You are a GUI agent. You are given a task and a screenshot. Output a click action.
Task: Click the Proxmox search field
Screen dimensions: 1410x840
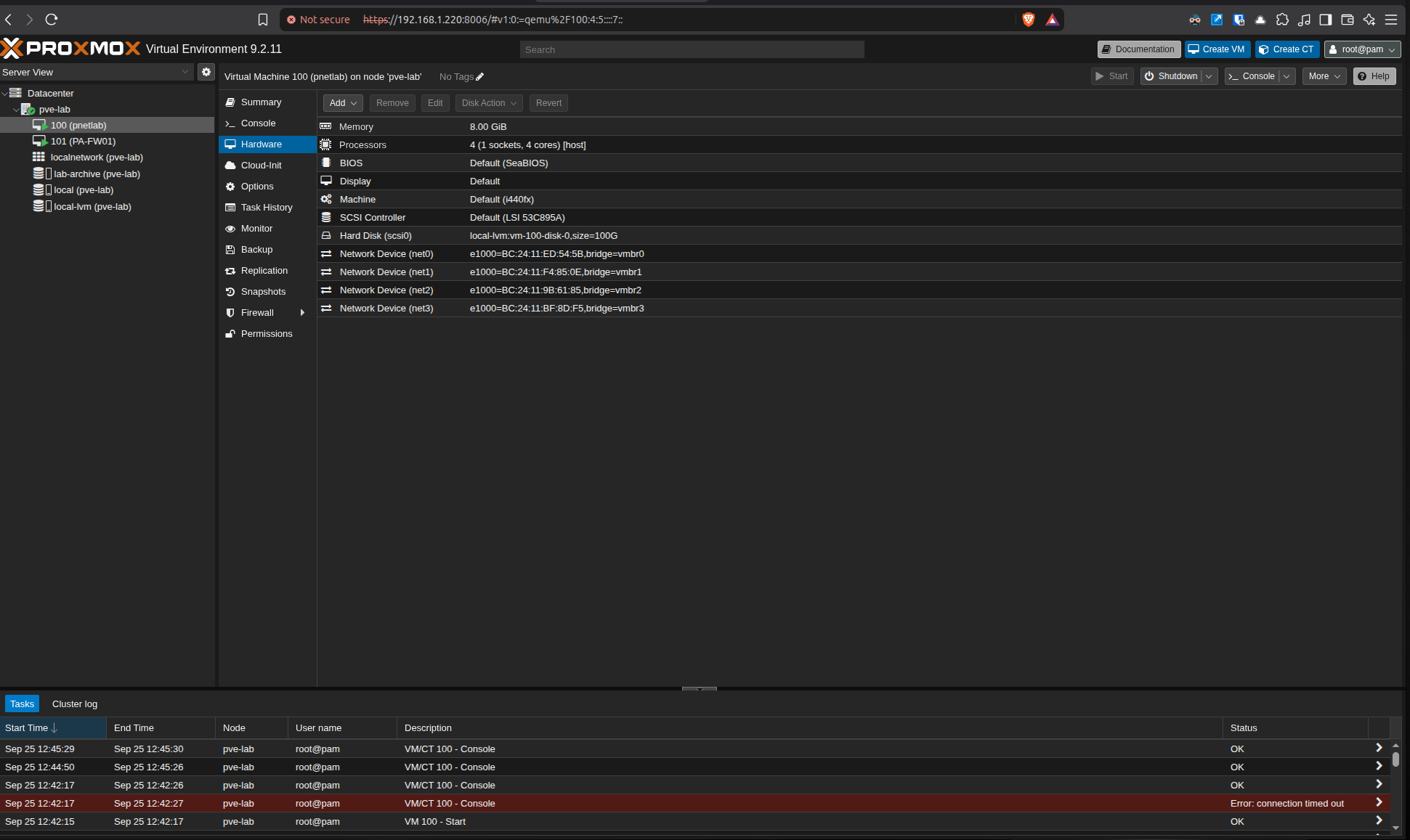pyautogui.click(x=692, y=49)
